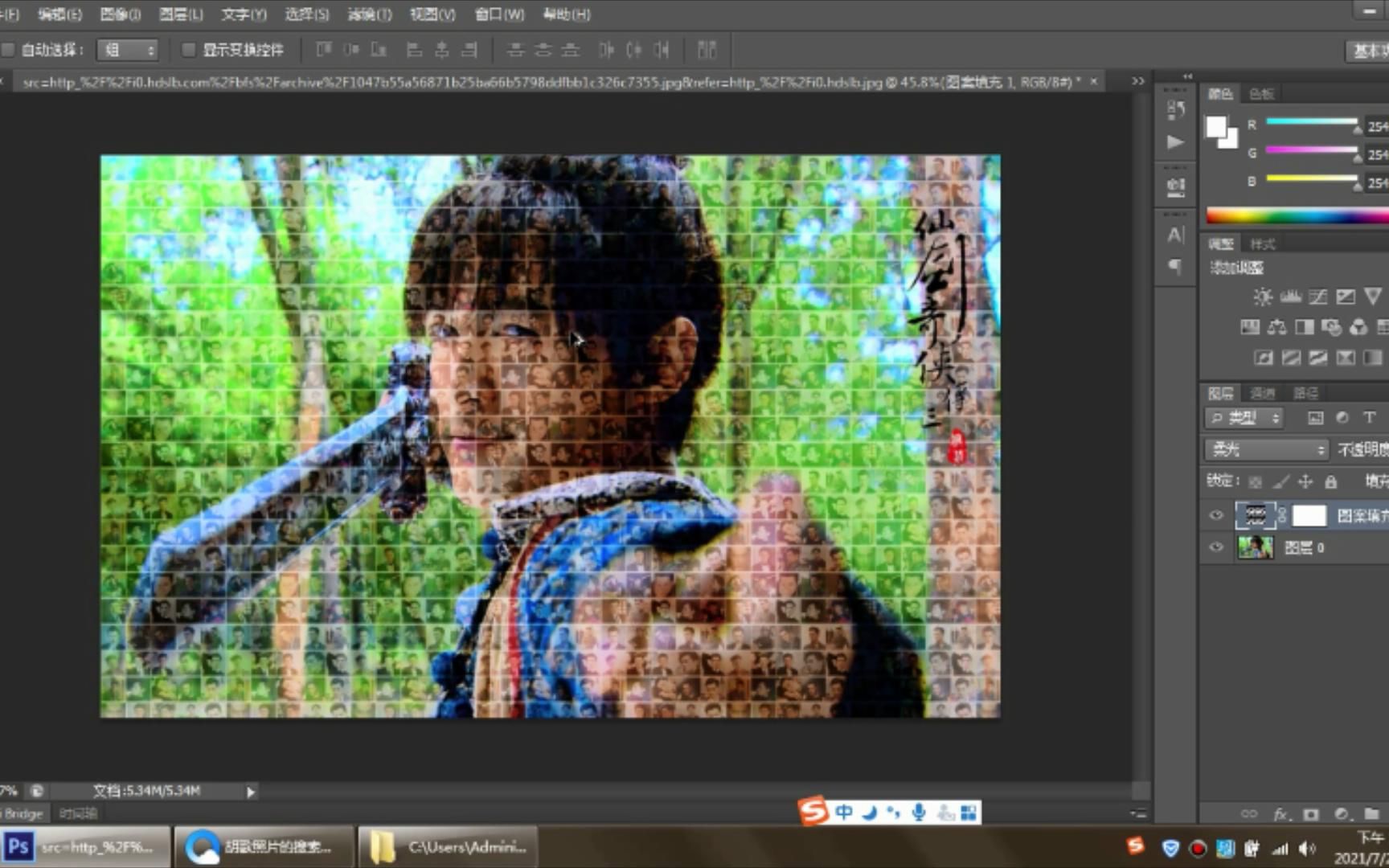Toggle type layer filter T icon
The image size is (1389, 868).
coord(1369,418)
